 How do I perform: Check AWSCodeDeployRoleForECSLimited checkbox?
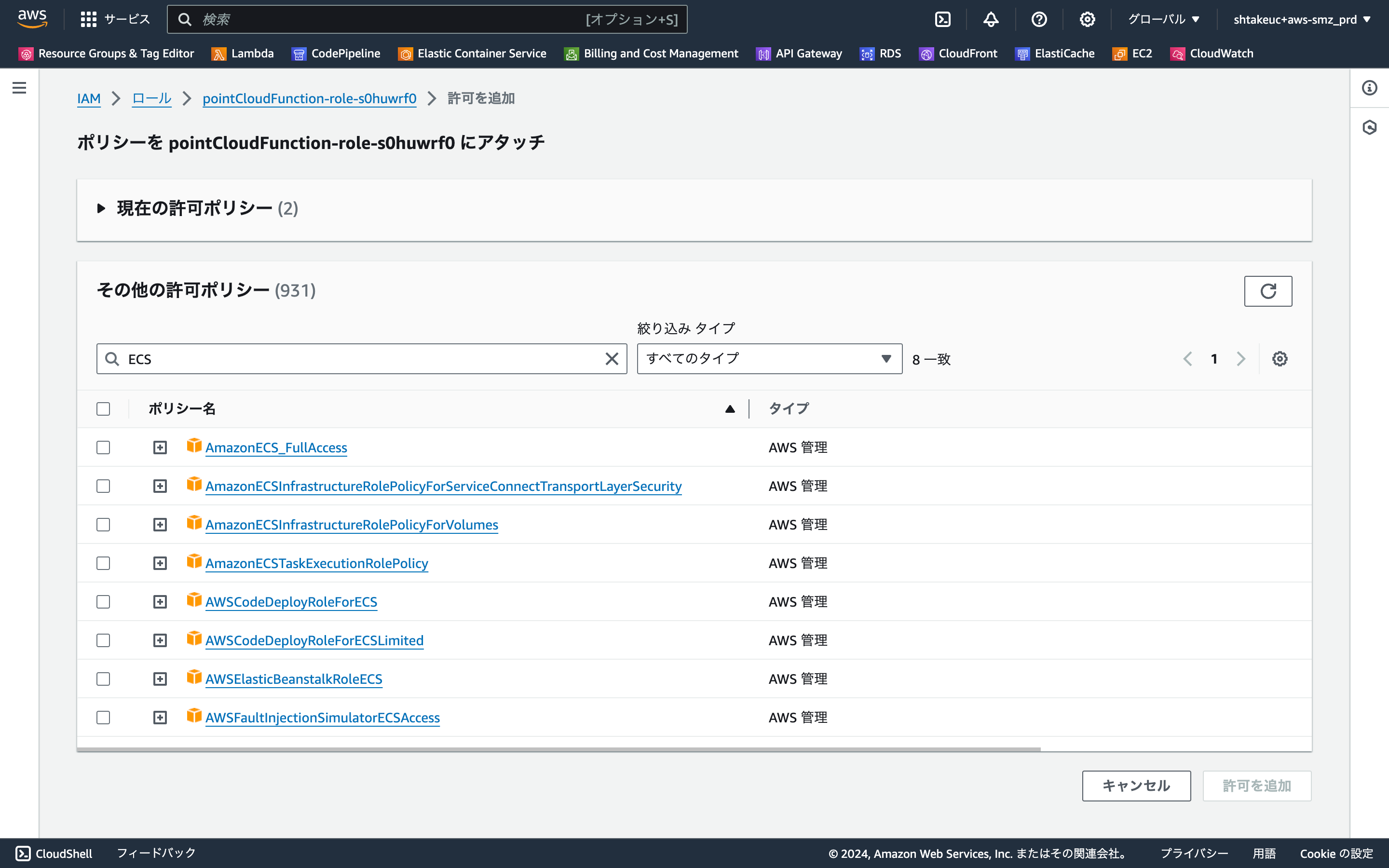[103, 640]
